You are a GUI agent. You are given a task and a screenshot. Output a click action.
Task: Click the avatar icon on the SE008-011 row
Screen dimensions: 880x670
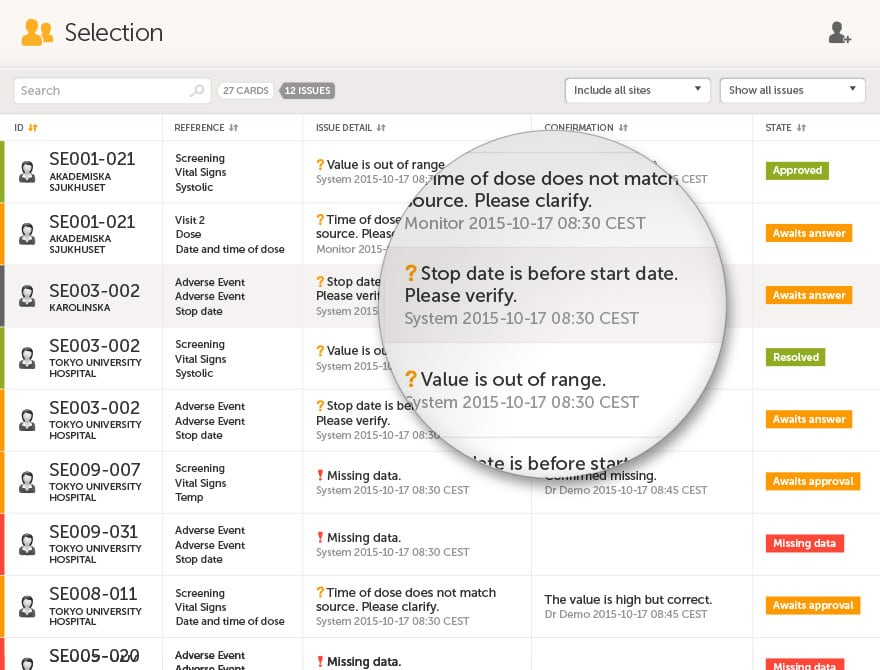[27, 605]
